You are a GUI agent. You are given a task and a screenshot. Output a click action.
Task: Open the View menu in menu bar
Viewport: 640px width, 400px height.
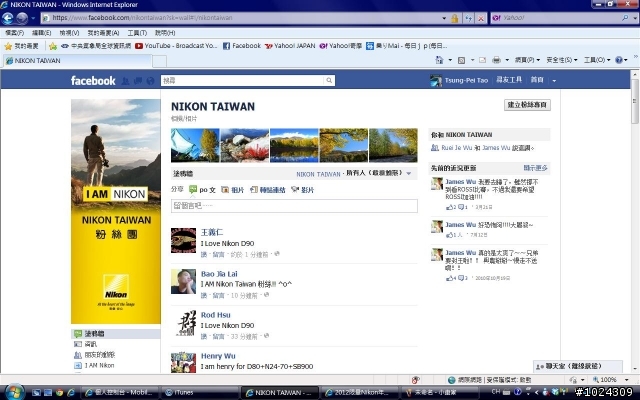pyautogui.click(x=69, y=33)
